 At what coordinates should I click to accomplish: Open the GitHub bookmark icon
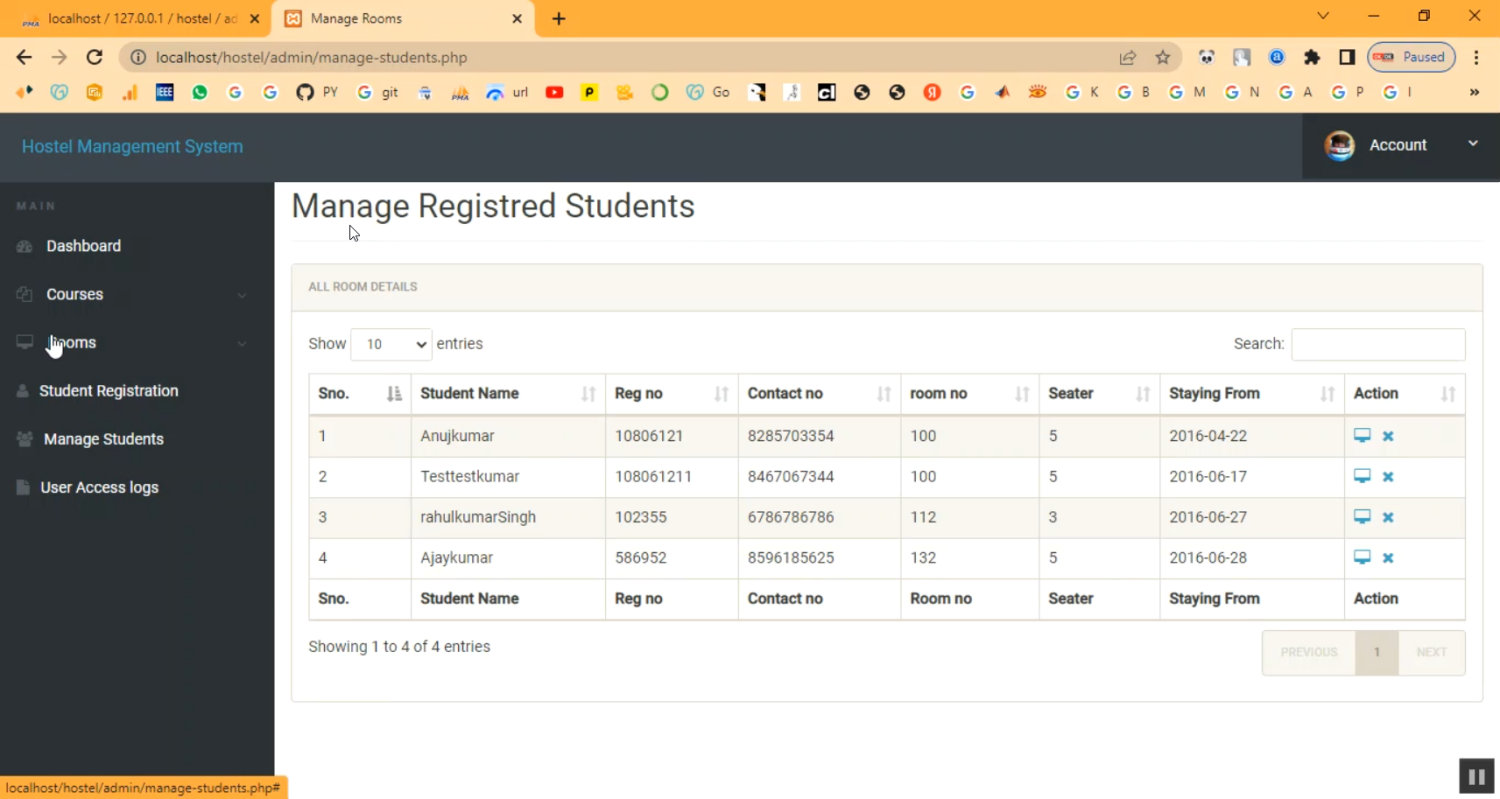tap(305, 92)
